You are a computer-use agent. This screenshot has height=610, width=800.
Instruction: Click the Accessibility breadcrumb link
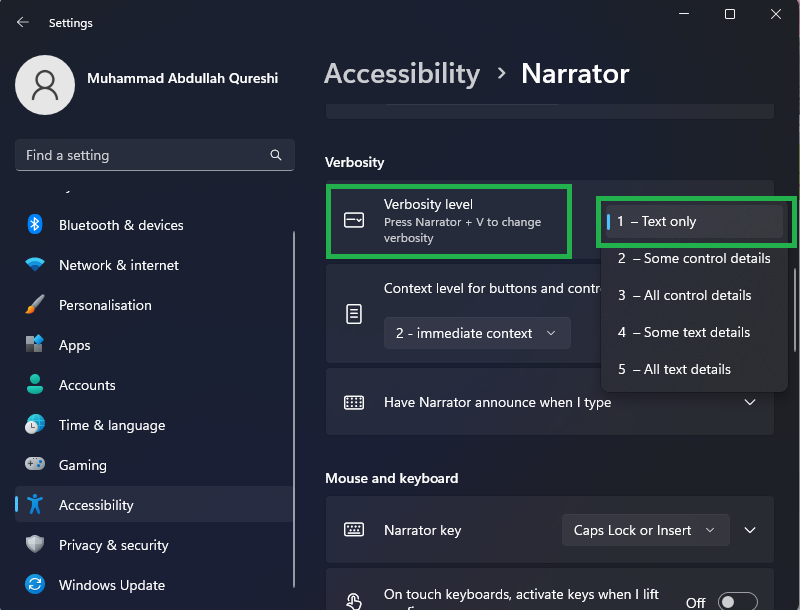point(402,74)
